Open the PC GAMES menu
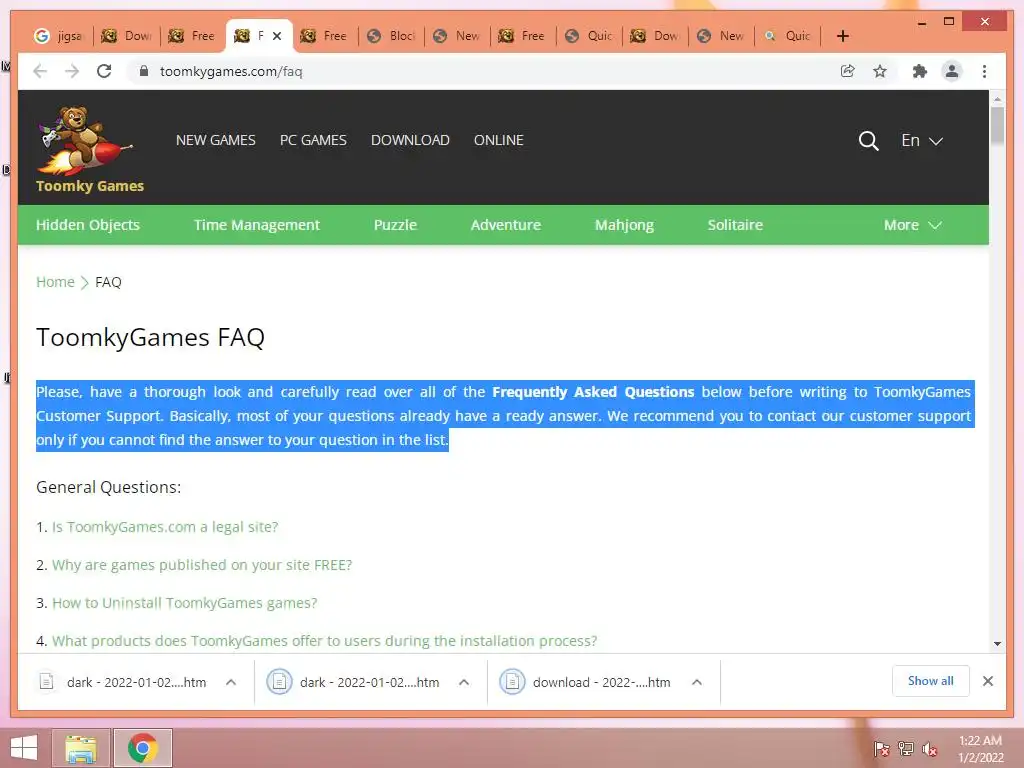This screenshot has width=1024, height=768. 313,140
